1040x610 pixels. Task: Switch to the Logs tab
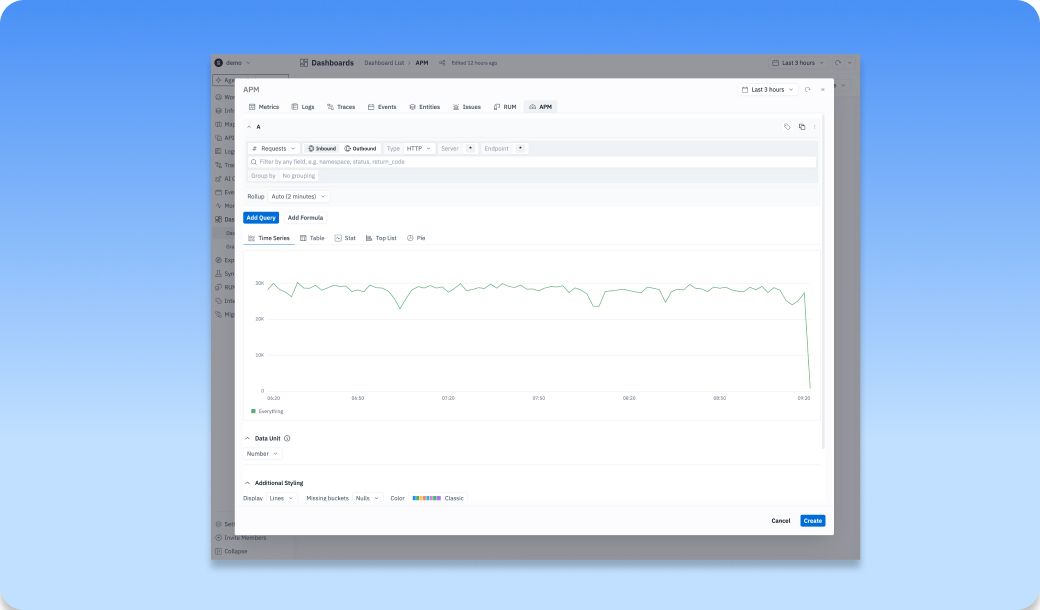[x=303, y=107]
